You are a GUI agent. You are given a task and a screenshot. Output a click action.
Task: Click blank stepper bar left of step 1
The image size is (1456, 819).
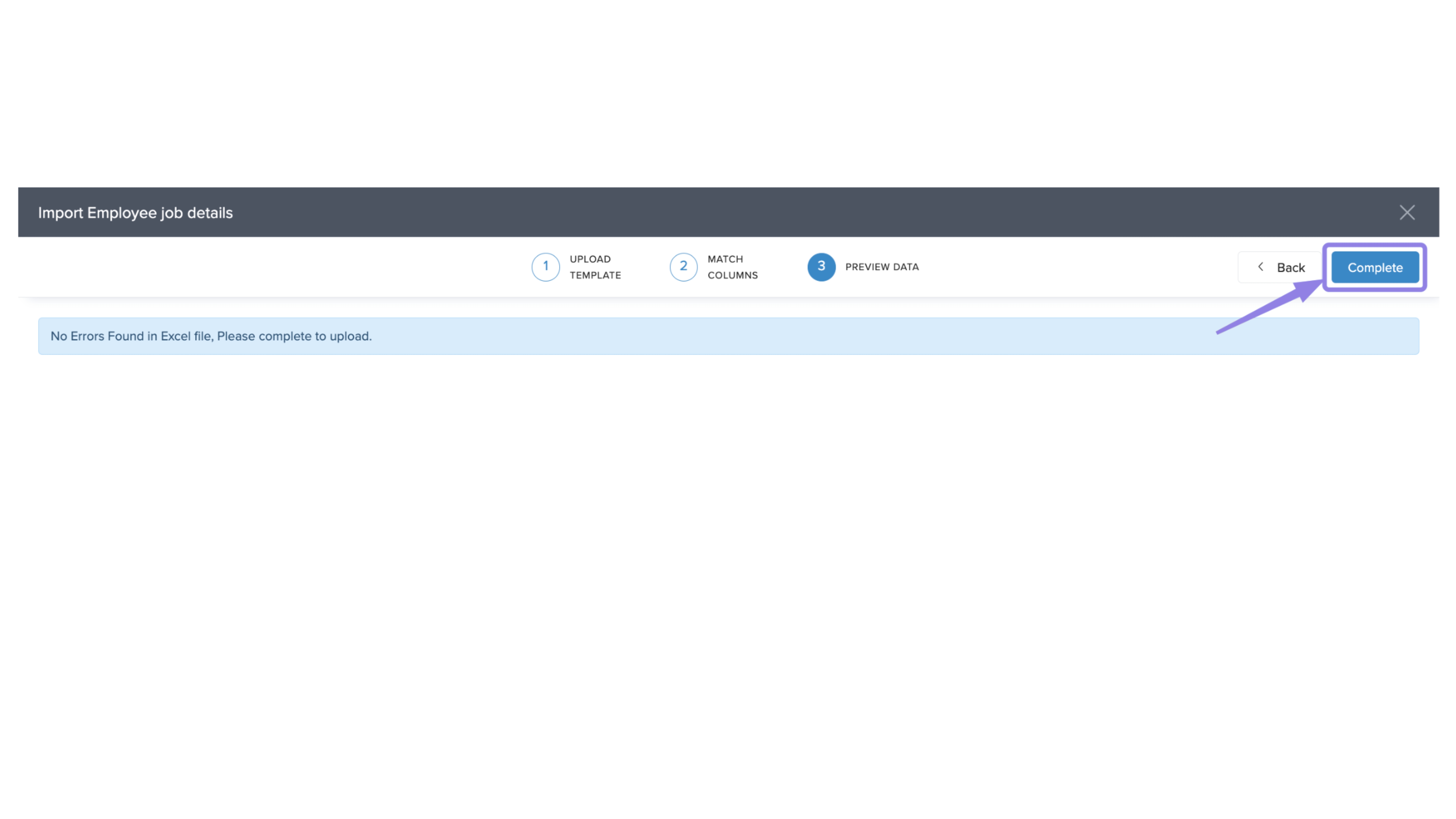pyautogui.click(x=271, y=267)
